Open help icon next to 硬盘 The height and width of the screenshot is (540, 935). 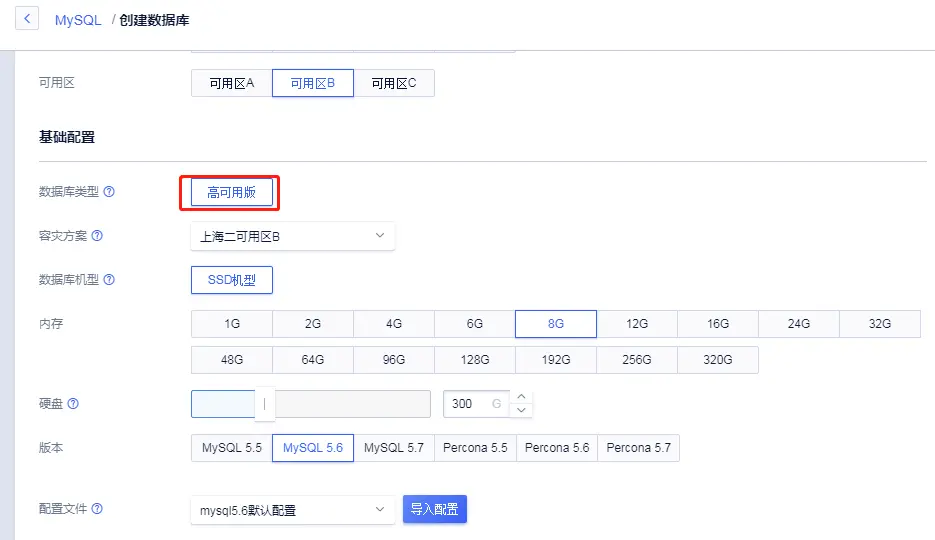(73, 404)
